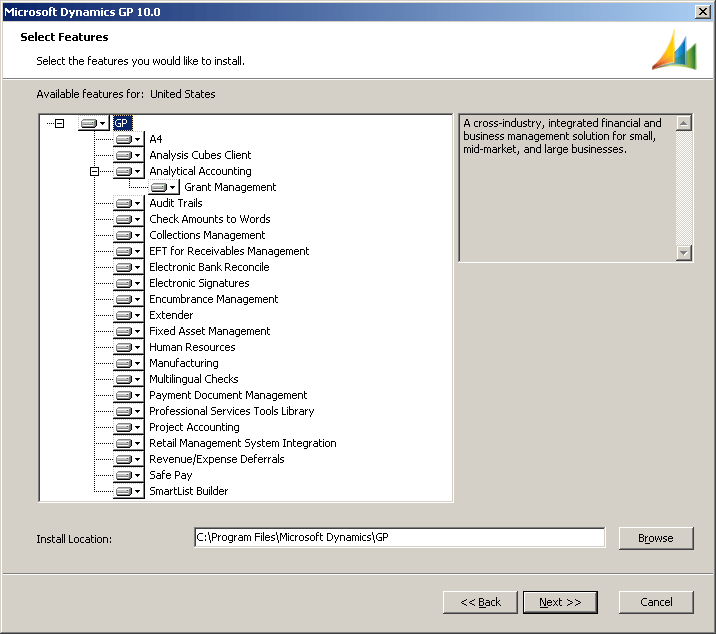The width and height of the screenshot is (716, 634).
Task: Open feature icon dropdown beside Human Resources
Action: (129, 347)
